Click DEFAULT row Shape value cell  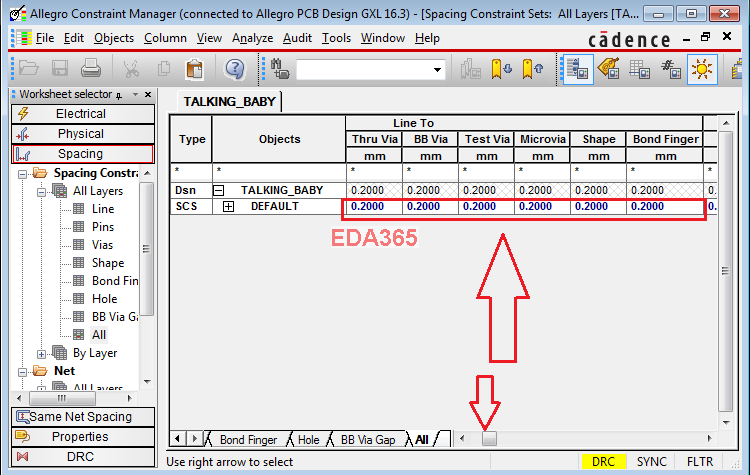point(598,207)
